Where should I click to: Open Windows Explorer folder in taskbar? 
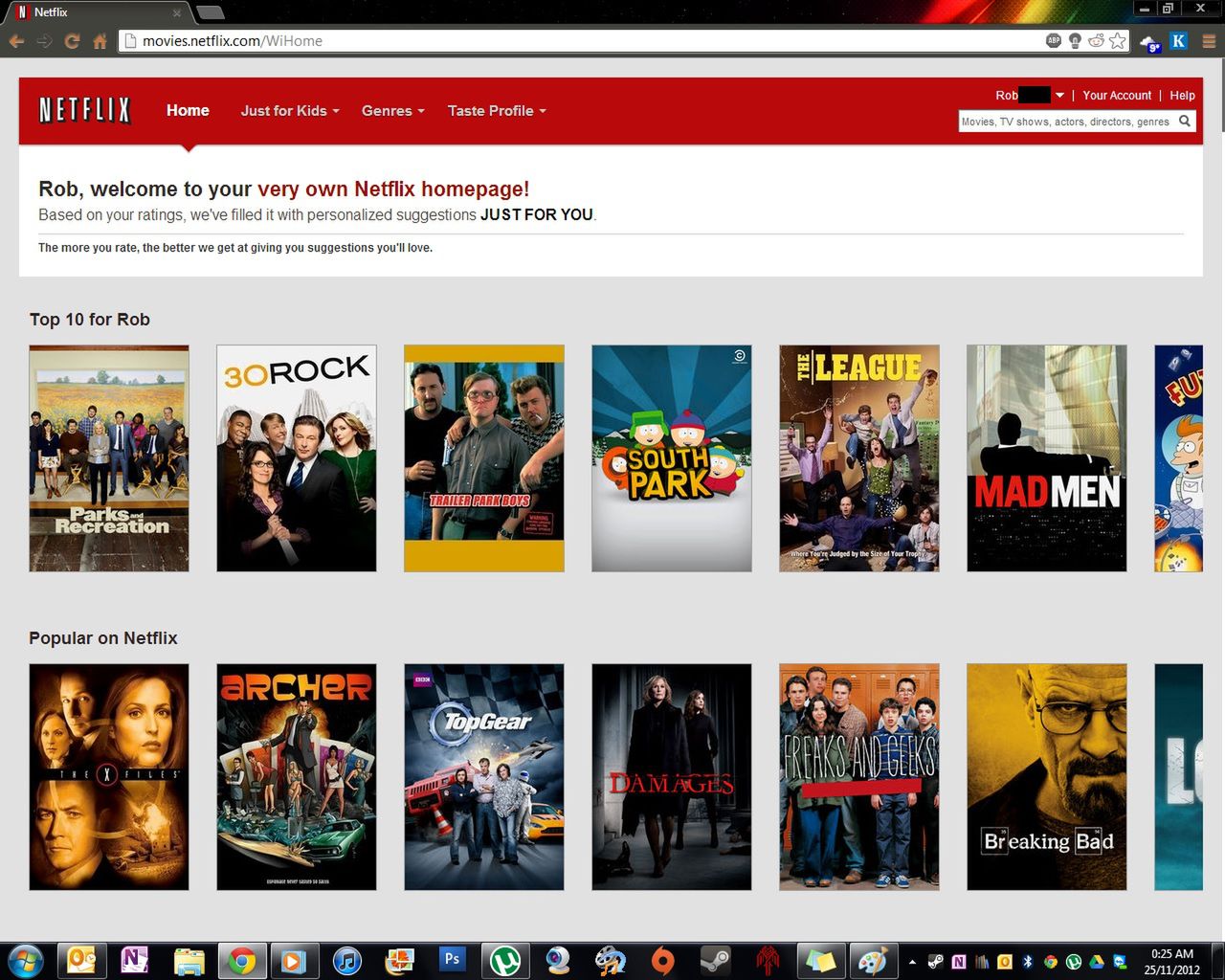coord(189,960)
